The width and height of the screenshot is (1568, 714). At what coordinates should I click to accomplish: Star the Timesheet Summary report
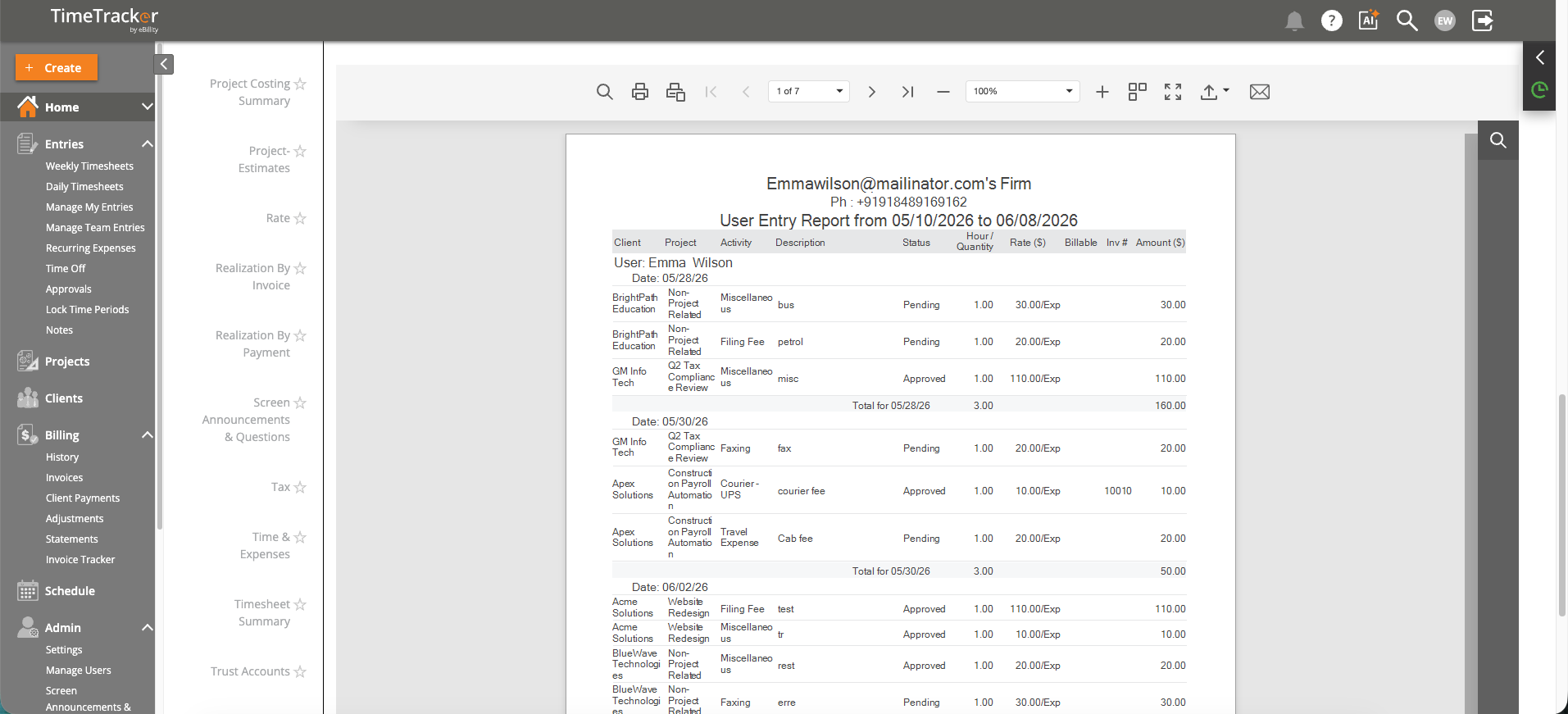pyautogui.click(x=300, y=604)
